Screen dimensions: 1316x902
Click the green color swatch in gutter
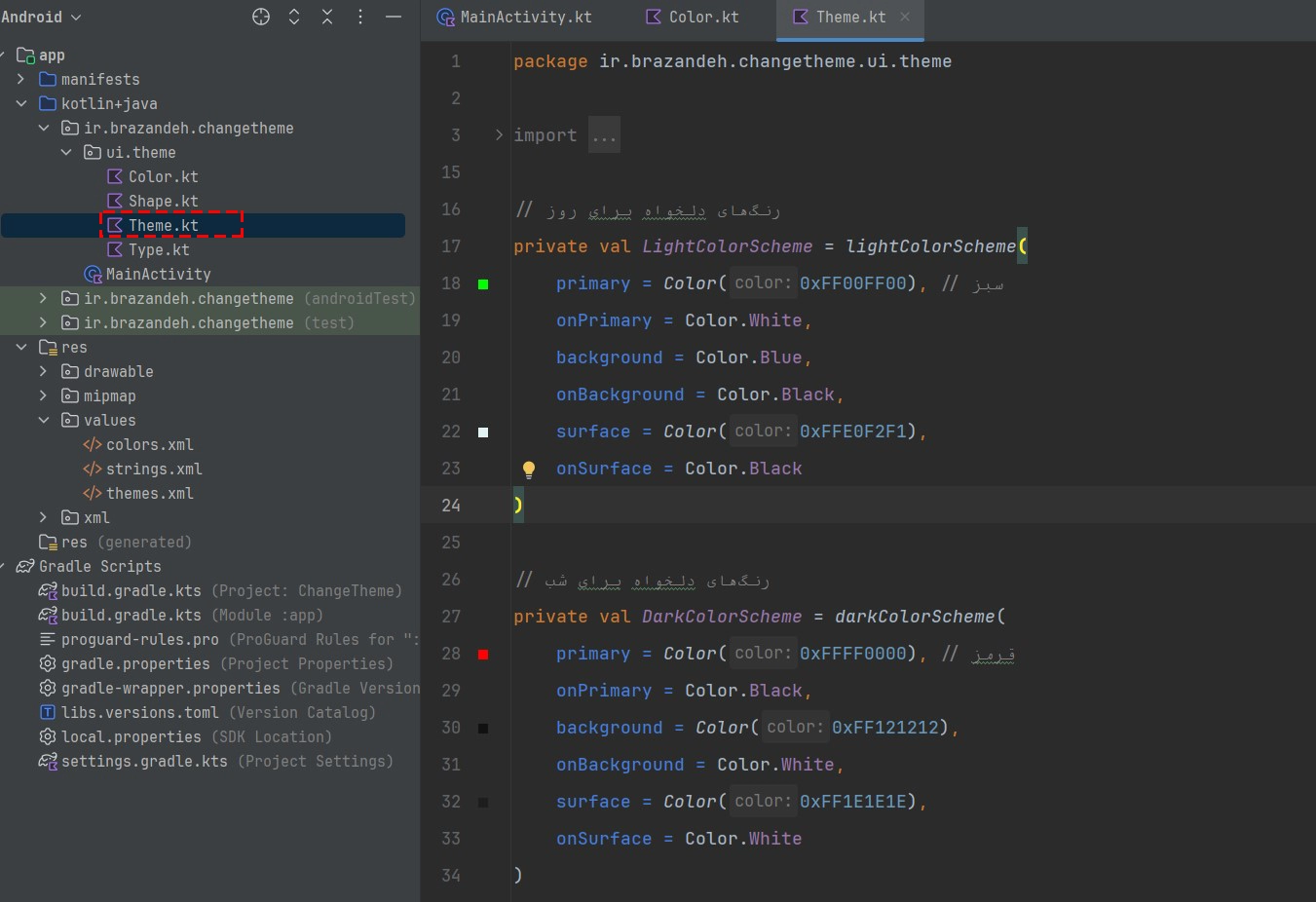click(x=483, y=284)
